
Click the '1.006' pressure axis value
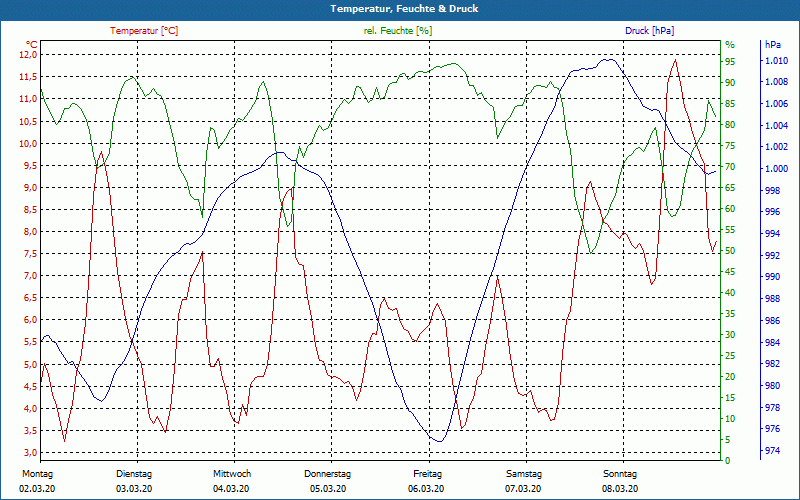pos(776,104)
